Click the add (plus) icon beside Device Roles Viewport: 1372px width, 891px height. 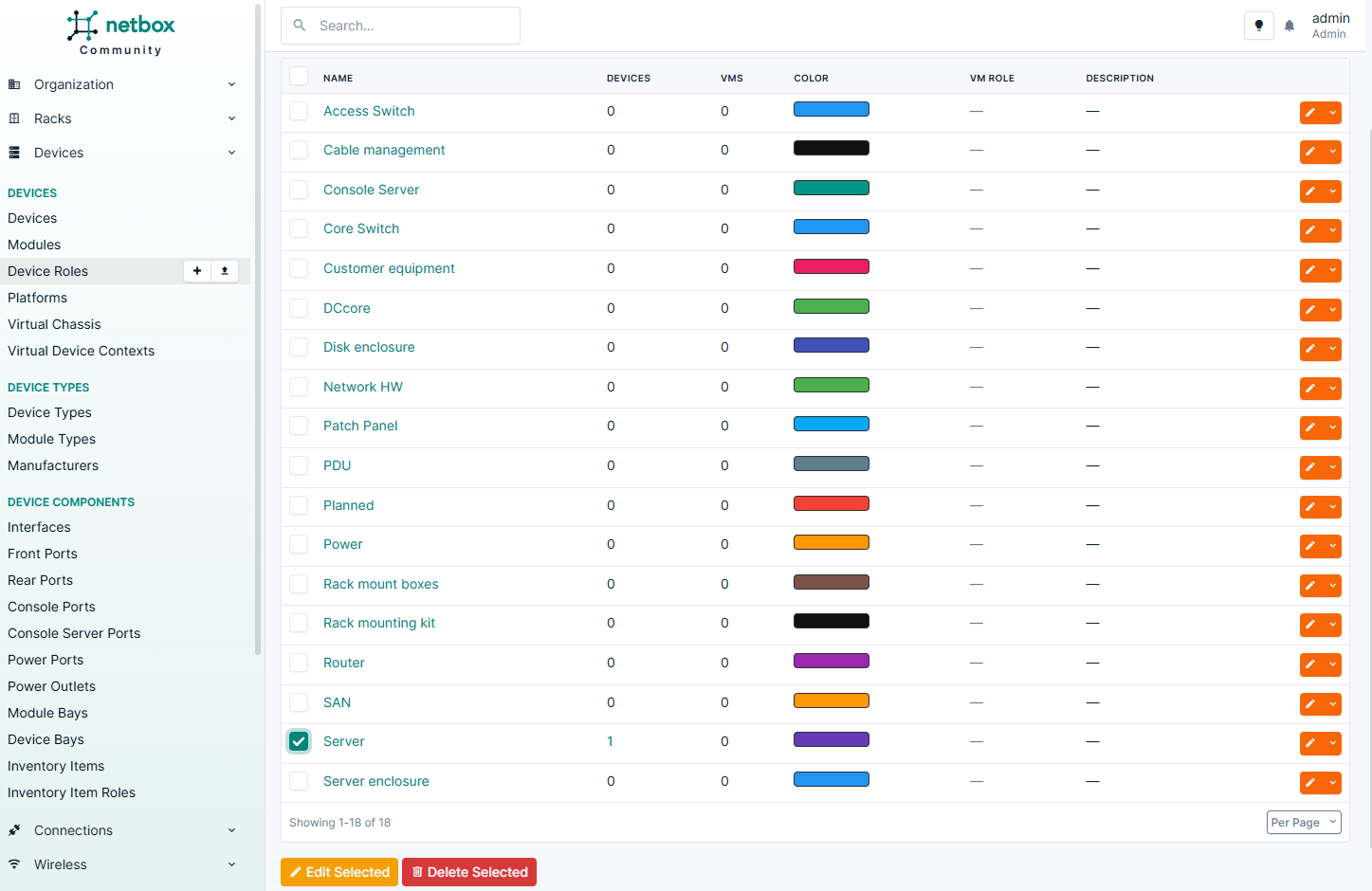197,271
